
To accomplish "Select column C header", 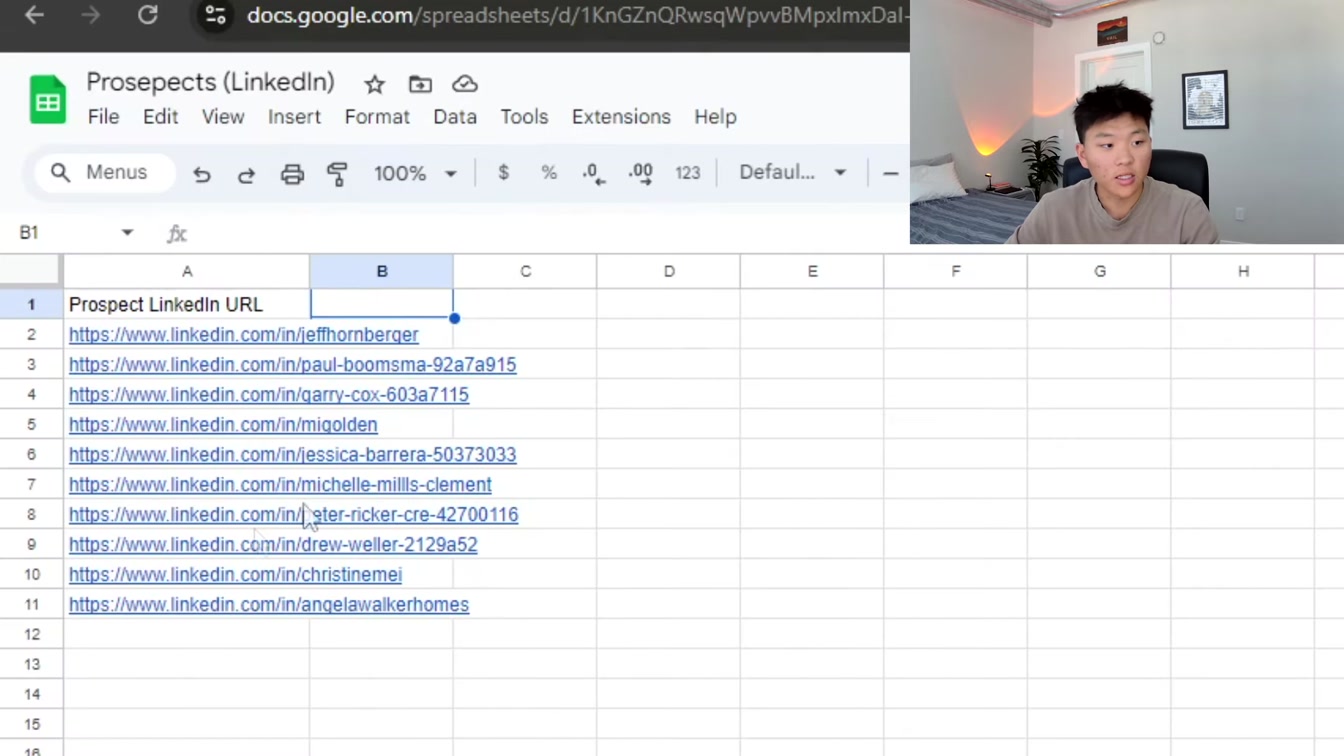I will pyautogui.click(x=525, y=271).
